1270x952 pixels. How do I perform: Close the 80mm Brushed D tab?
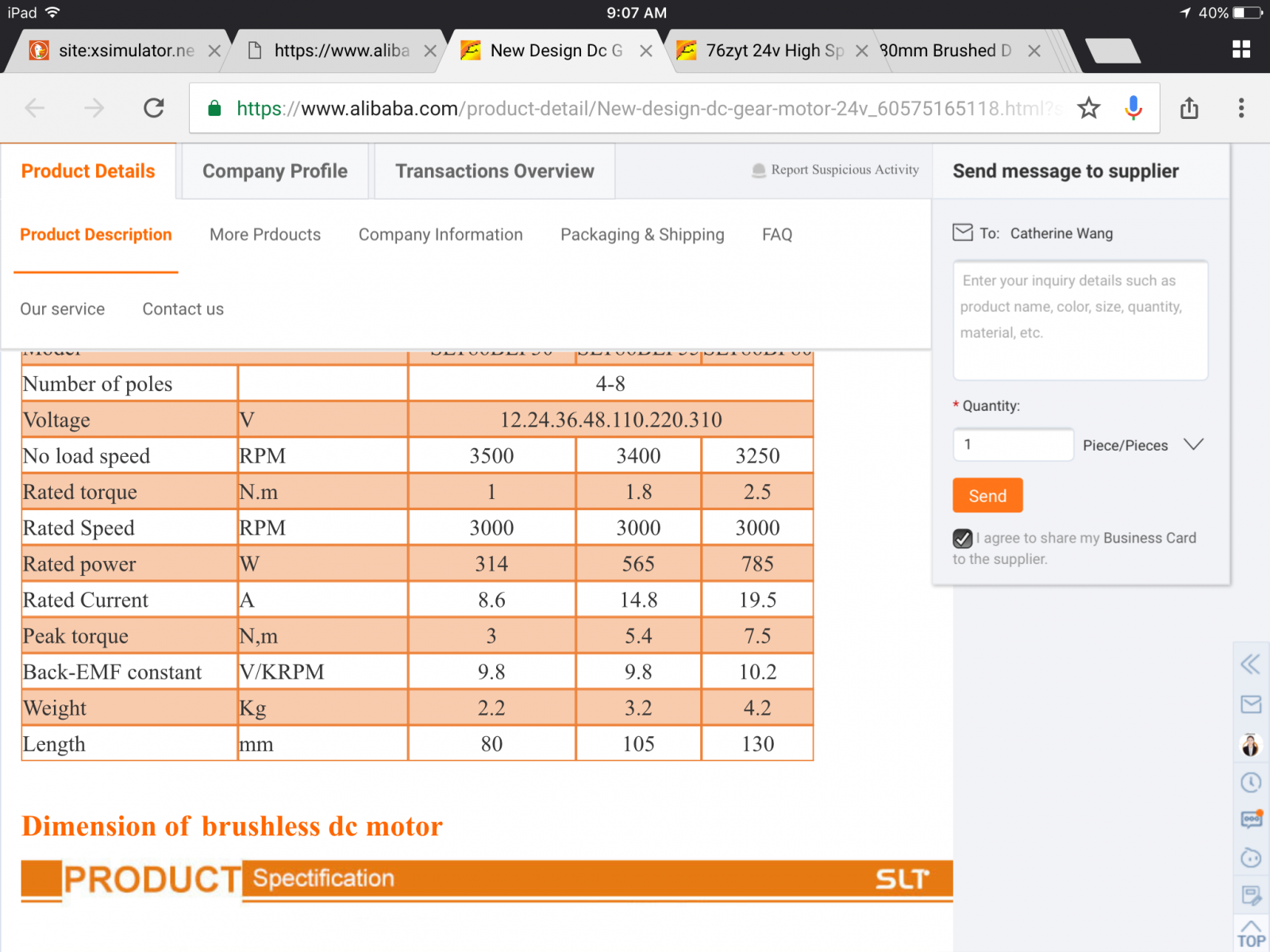point(1034,51)
